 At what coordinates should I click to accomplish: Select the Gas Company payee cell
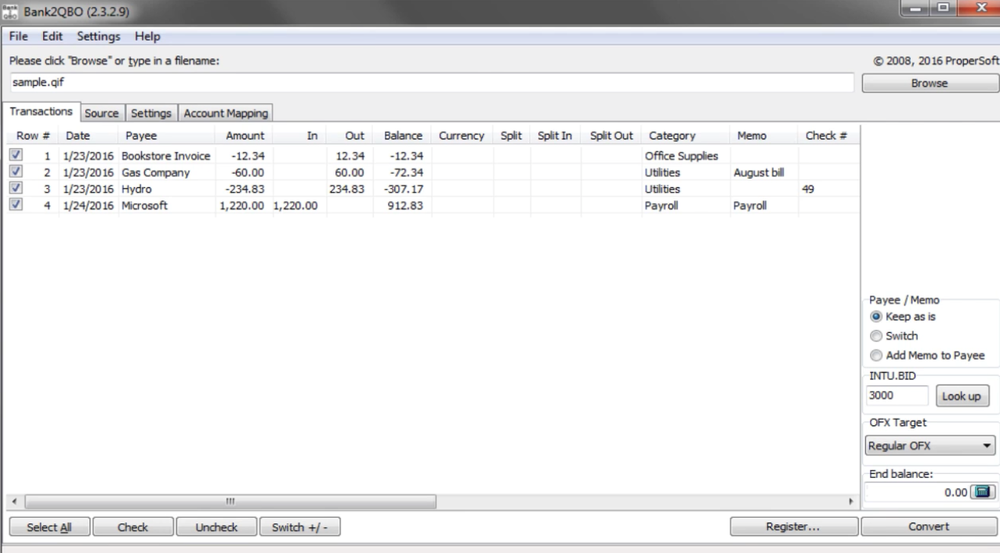pyautogui.click(x=166, y=172)
